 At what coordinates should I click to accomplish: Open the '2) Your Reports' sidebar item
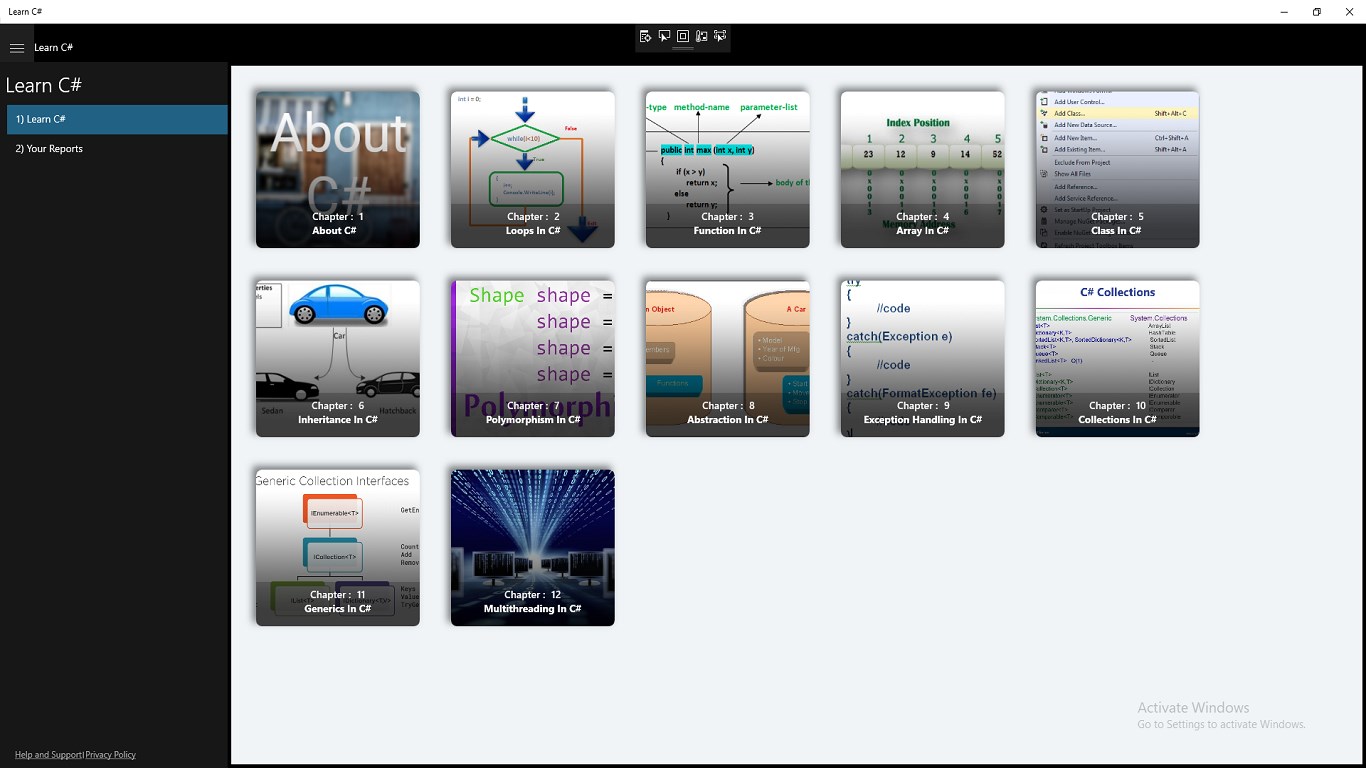[x=117, y=148]
